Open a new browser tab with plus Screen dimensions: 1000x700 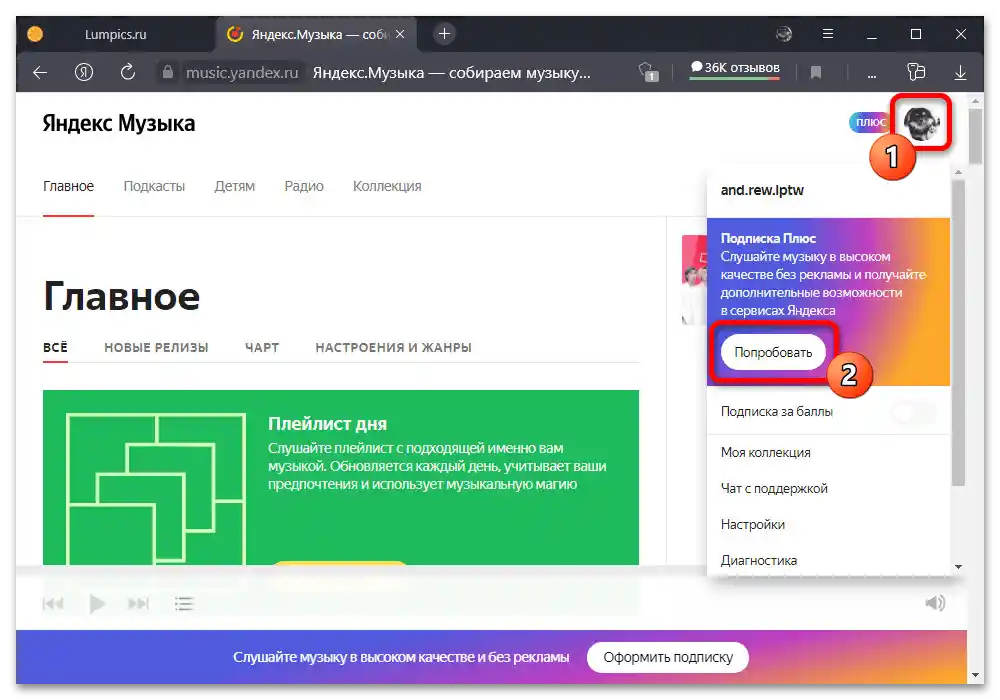coord(445,34)
